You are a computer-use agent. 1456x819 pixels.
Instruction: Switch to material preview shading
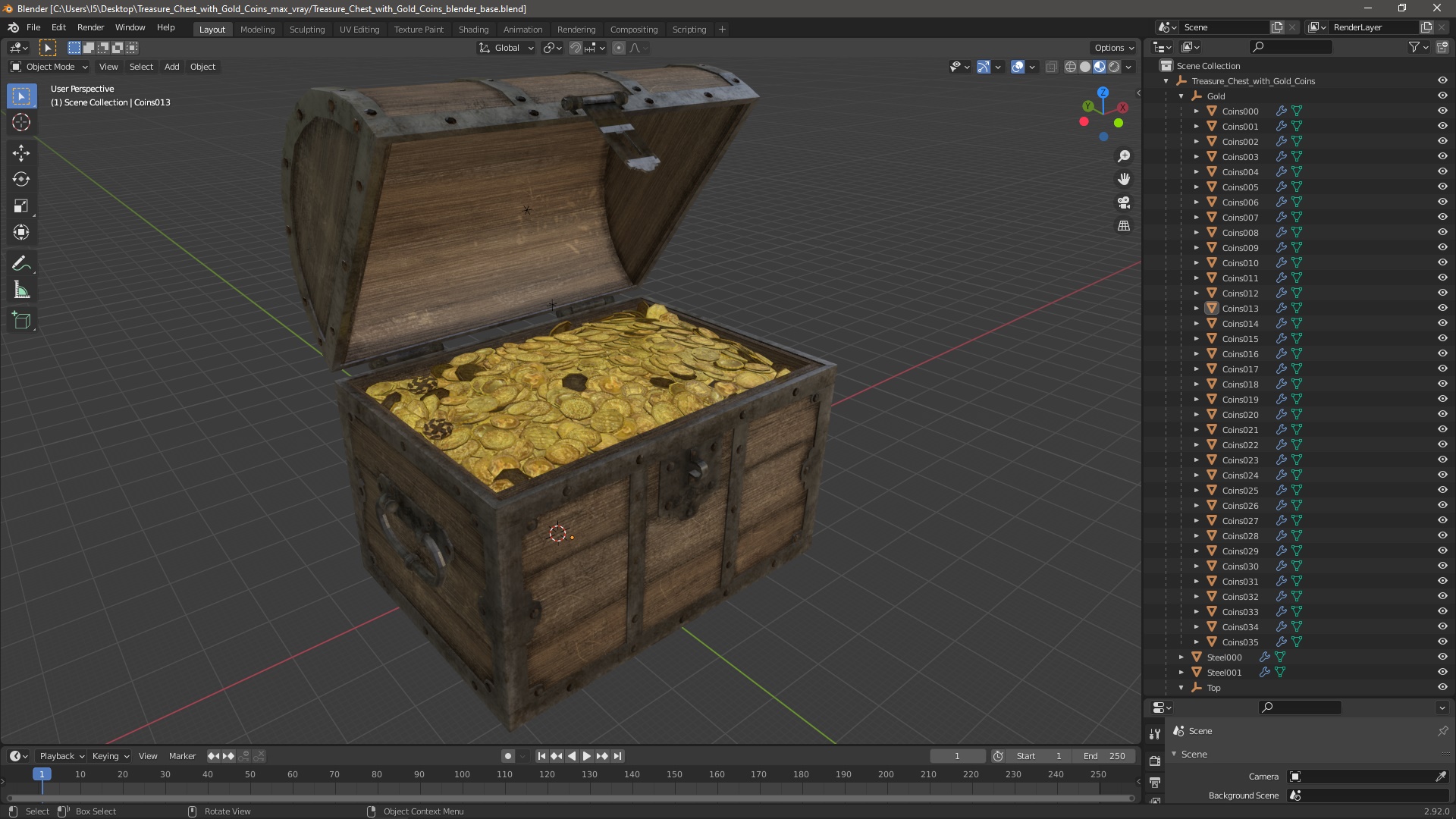click(1100, 67)
